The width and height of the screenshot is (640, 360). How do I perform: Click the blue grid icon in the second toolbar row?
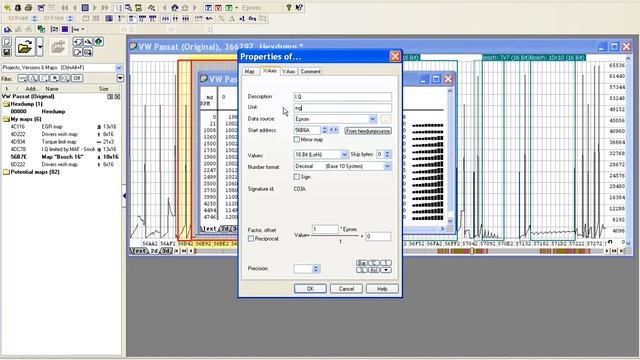click(109, 18)
